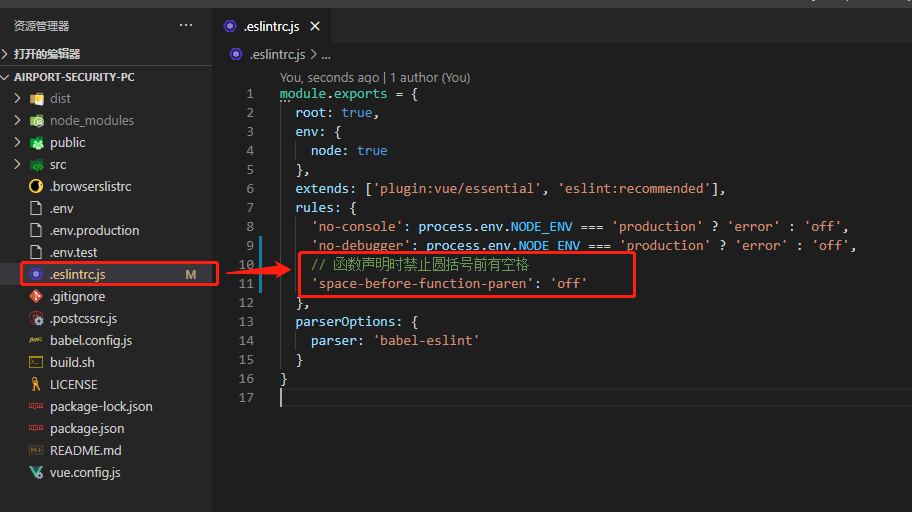This screenshot has height=512, width=912.
Task: Expand the node_modules folder chevron
Action: tap(17, 120)
